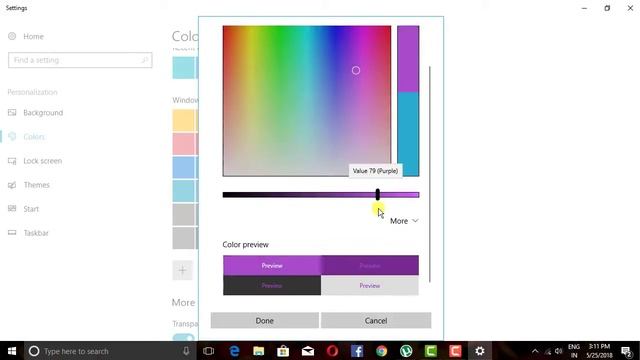Click the value slider thumb
Viewport: 640px width, 360px height.
378,194
